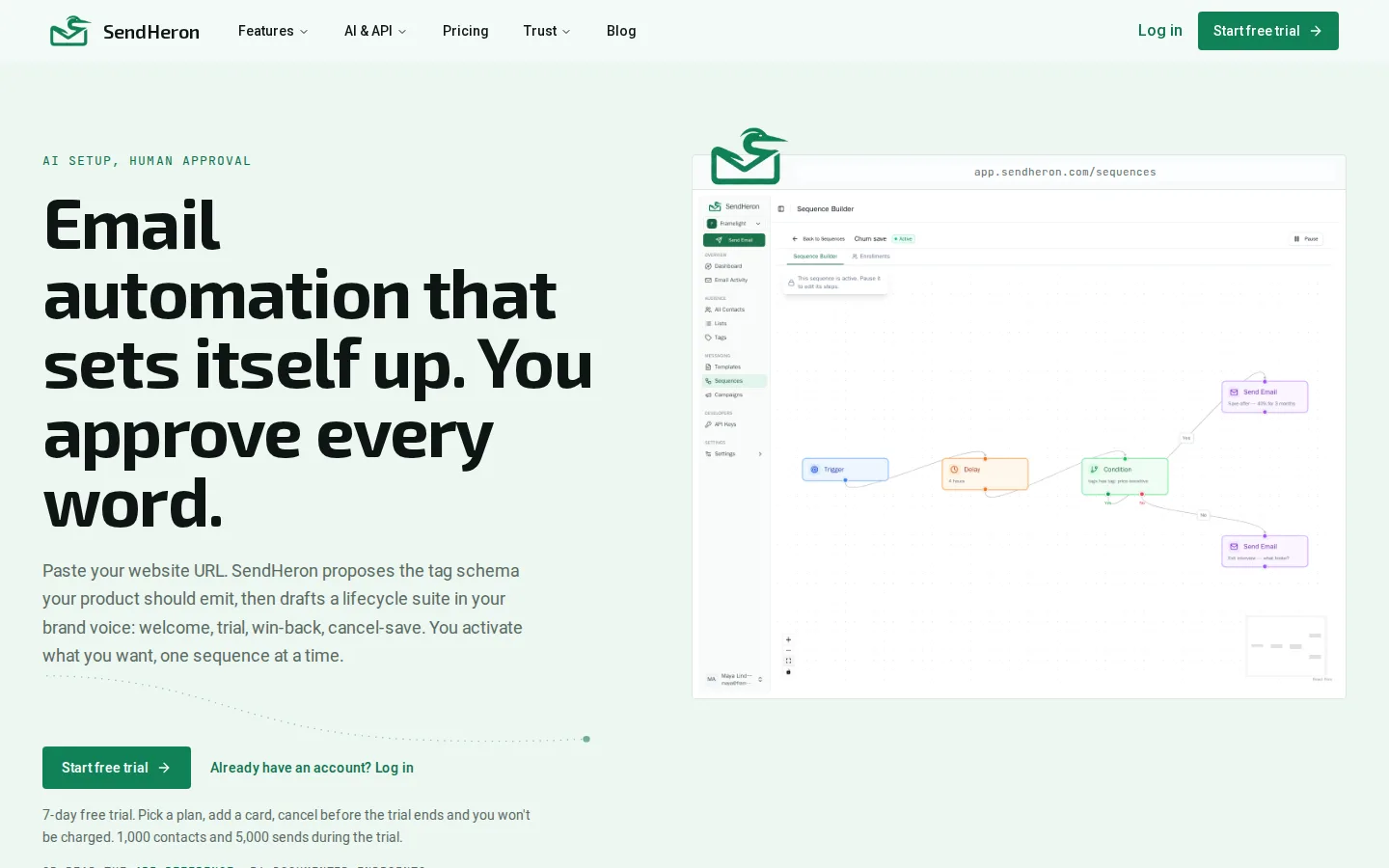Toggle the sidebar collapse icon beside Sequence Builder
The height and width of the screenshot is (868, 1389).
coord(781,209)
